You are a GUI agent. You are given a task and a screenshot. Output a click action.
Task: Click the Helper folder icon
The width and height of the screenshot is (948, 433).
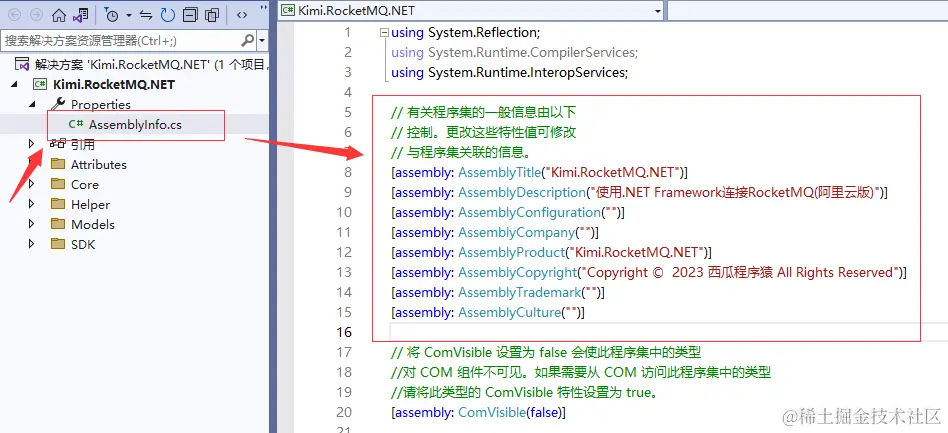(x=58, y=204)
